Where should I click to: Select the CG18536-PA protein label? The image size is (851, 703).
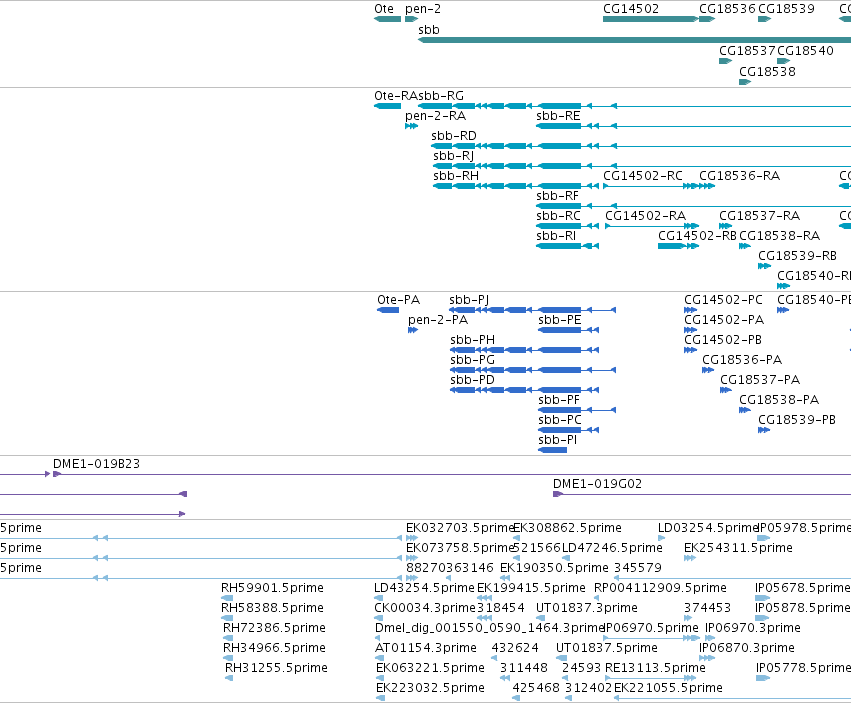click(742, 360)
